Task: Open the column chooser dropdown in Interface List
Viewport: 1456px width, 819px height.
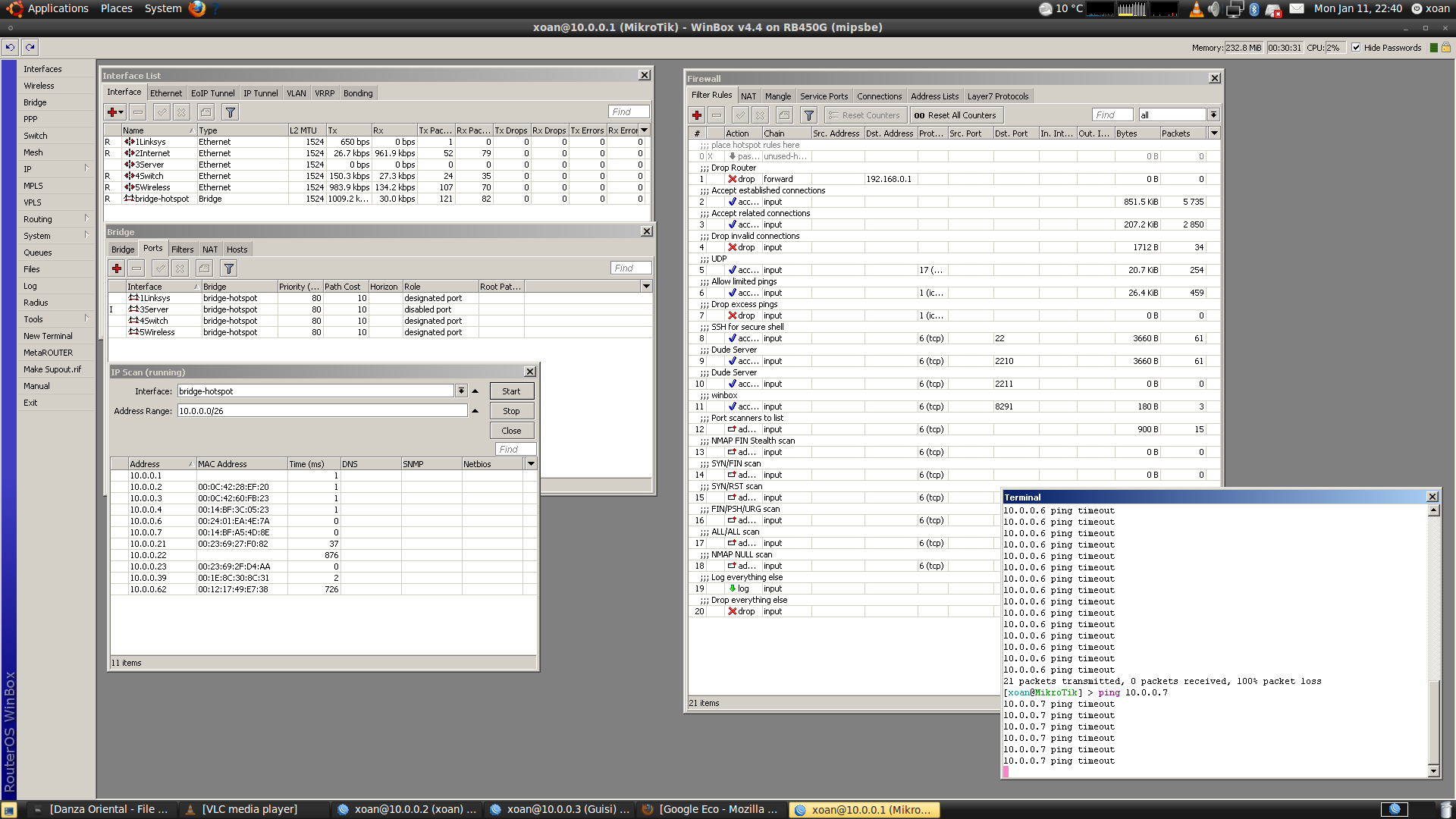Action: click(645, 130)
